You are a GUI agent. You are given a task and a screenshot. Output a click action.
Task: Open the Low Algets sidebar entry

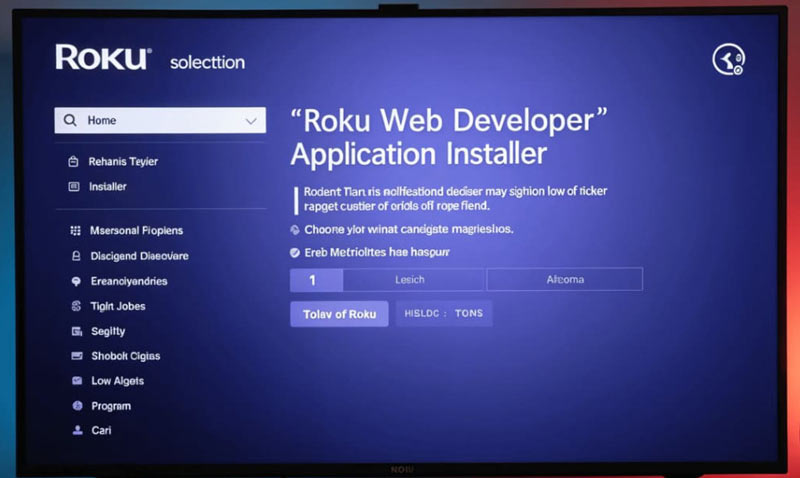click(117, 381)
